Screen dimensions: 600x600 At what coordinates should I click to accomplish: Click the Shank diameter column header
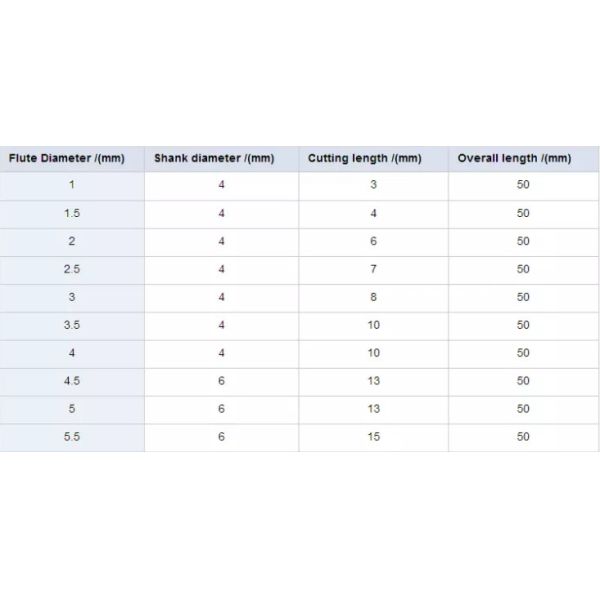[213, 158]
